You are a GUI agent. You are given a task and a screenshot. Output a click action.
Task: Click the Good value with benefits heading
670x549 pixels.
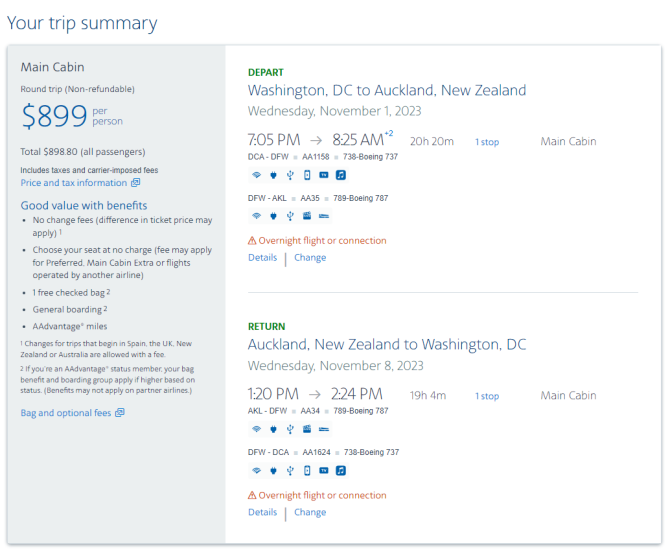[x=84, y=206]
